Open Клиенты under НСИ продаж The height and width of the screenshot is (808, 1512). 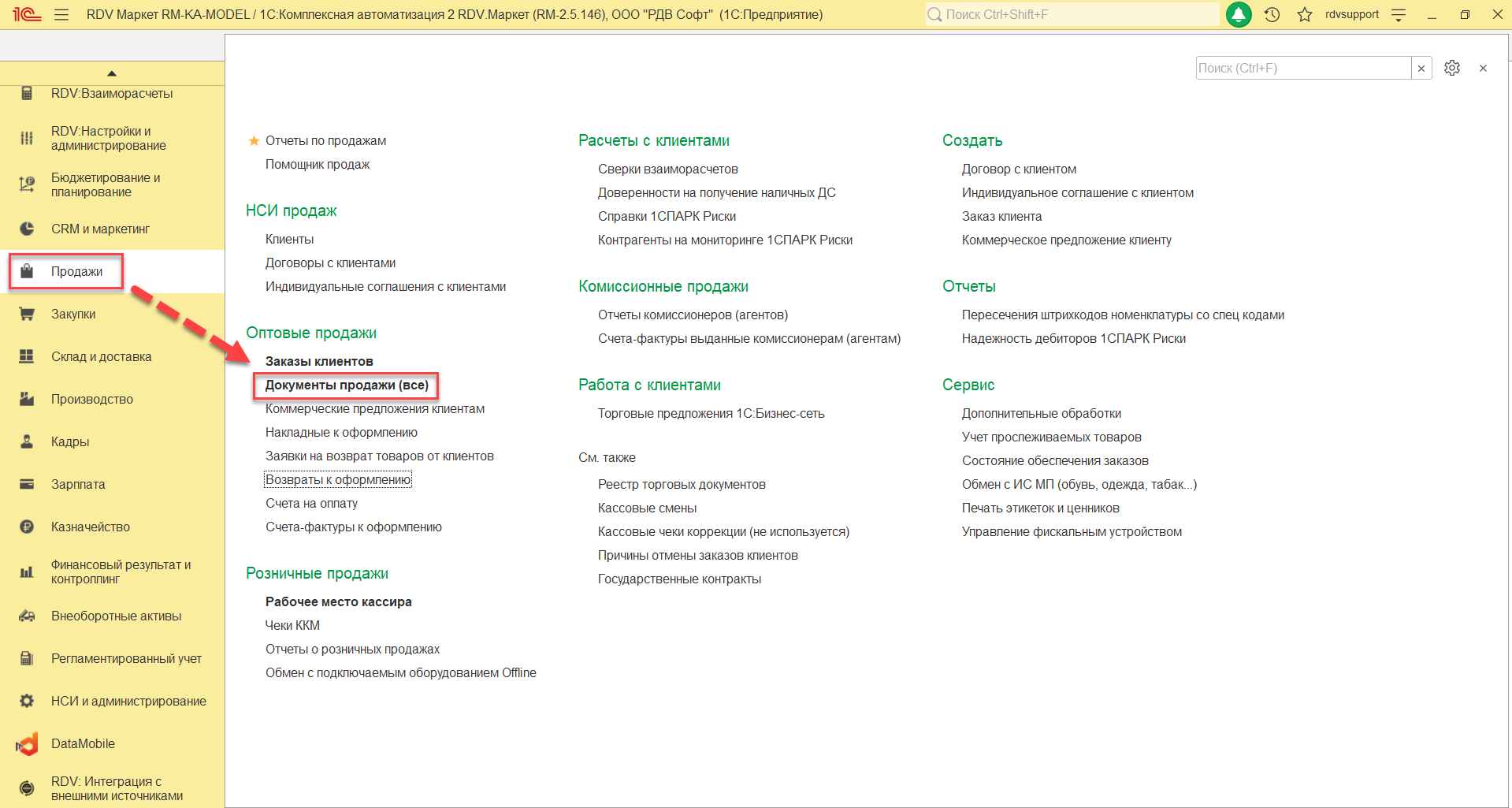point(289,239)
